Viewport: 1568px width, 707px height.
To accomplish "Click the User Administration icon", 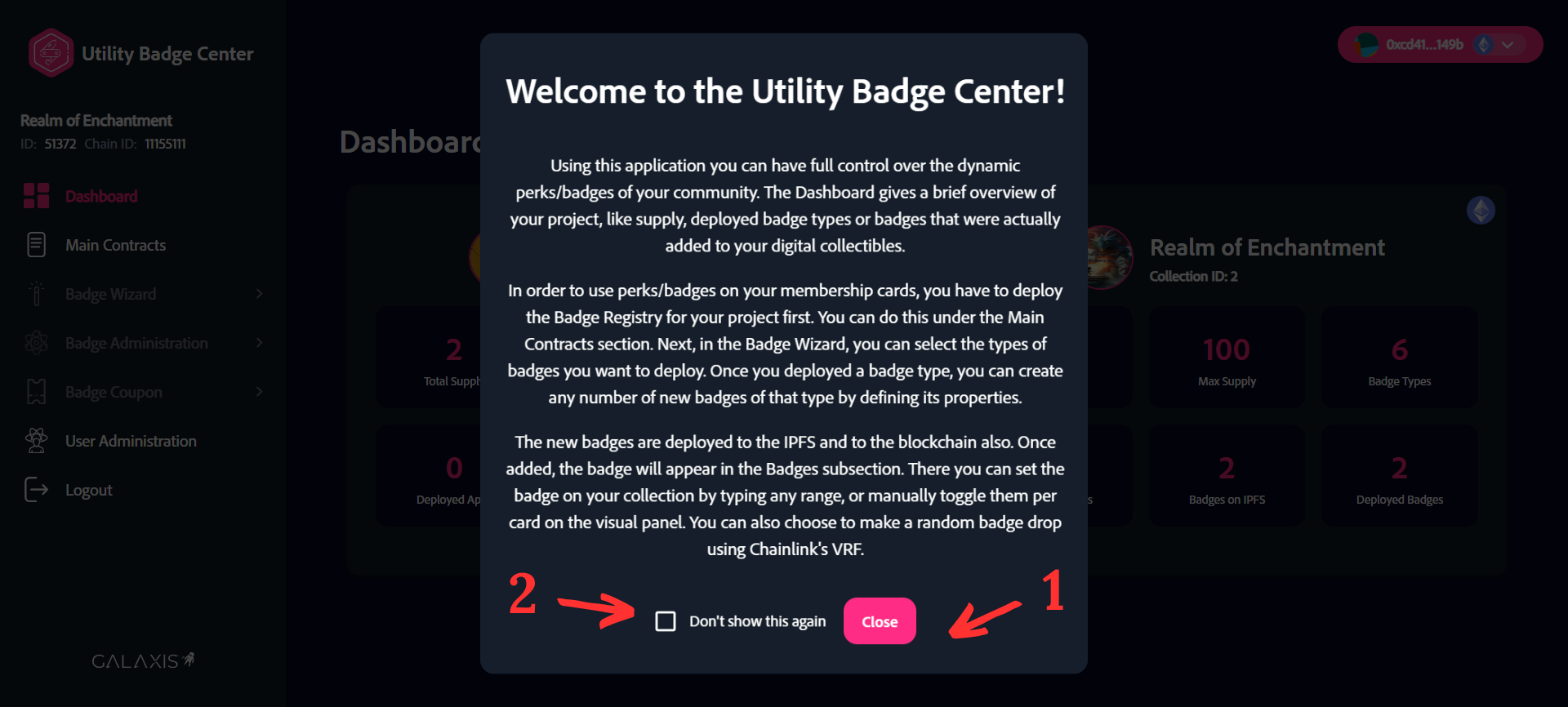I will (36, 441).
